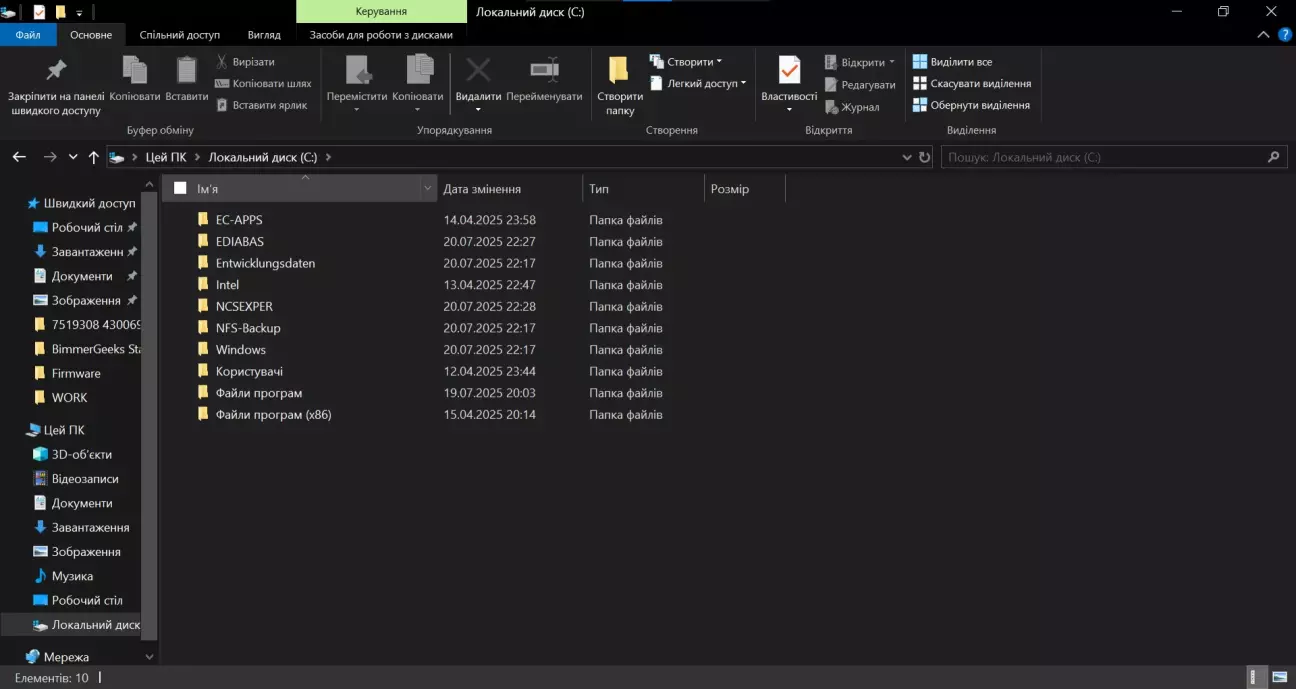The image size is (1296, 689).
Task: Select the Користувачі folder
Action: tap(249, 371)
